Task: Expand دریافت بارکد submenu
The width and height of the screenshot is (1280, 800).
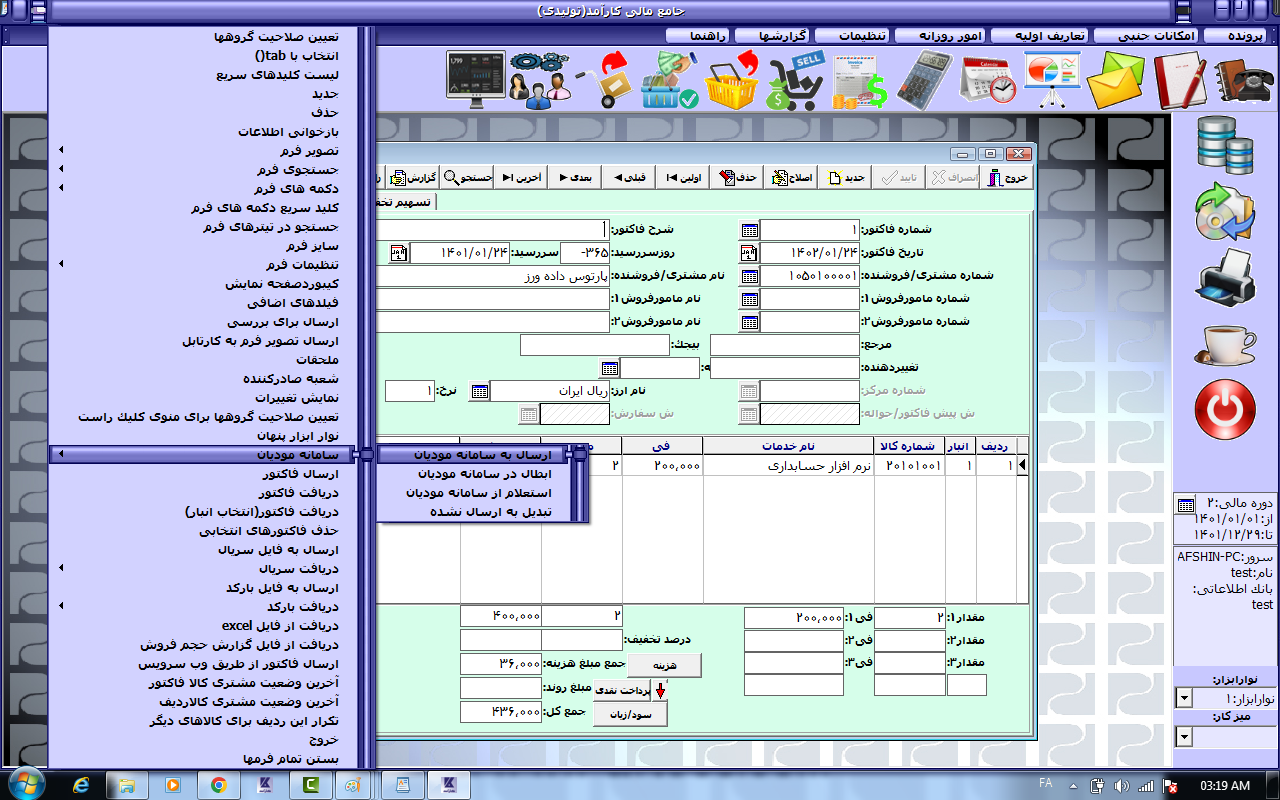Action: click(x=203, y=606)
